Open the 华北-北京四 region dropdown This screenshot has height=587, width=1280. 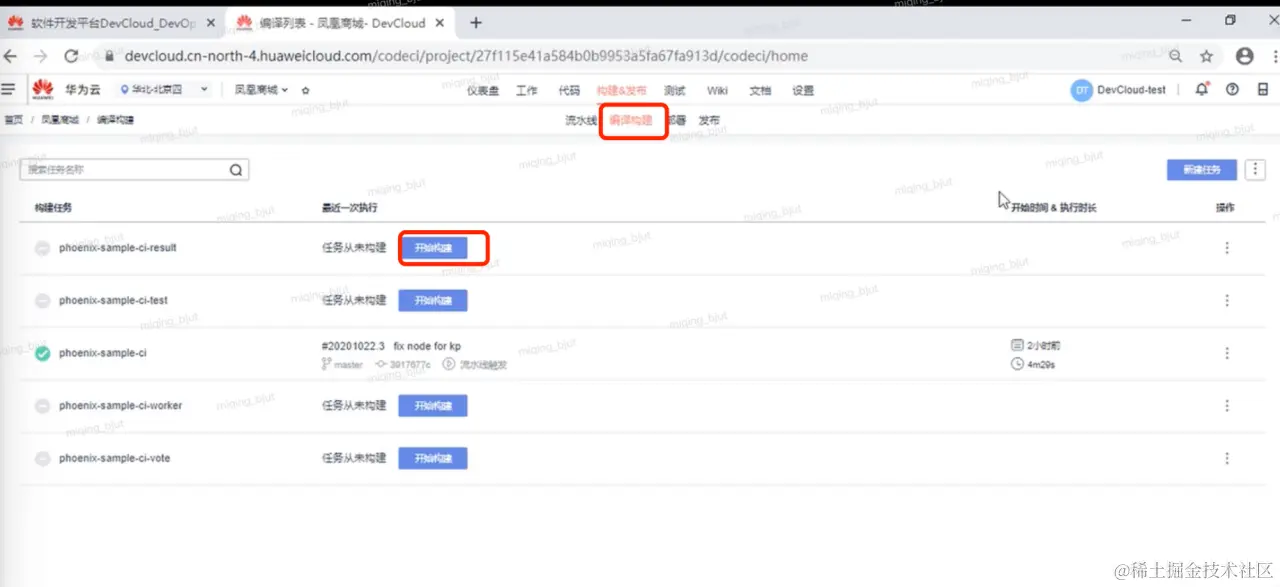click(164, 89)
